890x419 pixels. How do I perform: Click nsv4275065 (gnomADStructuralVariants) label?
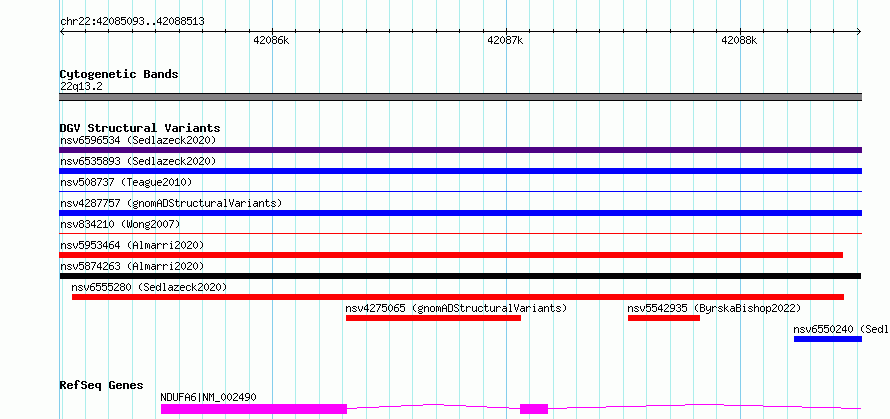tap(456, 308)
